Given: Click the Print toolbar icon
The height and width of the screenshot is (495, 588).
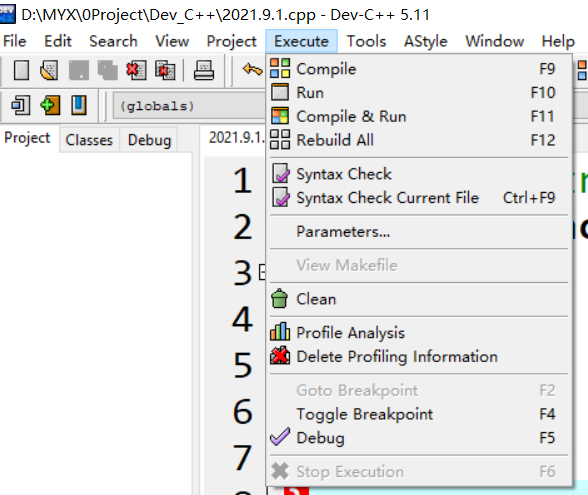Looking at the screenshot, I should pyautogui.click(x=204, y=70).
